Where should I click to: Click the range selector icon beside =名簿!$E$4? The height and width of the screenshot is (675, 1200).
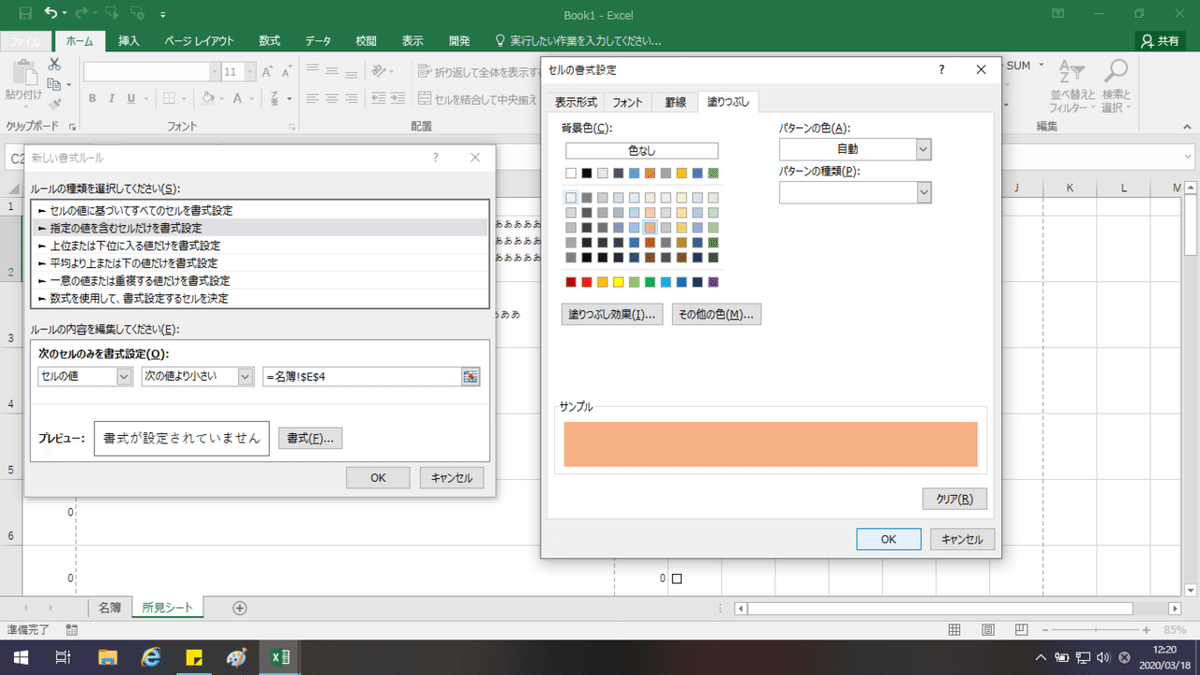tap(470, 376)
